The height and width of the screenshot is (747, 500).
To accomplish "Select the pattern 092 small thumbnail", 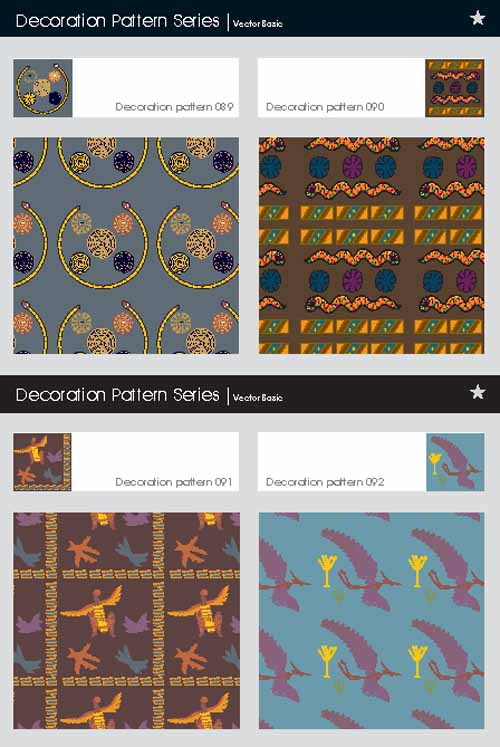I will click(455, 462).
